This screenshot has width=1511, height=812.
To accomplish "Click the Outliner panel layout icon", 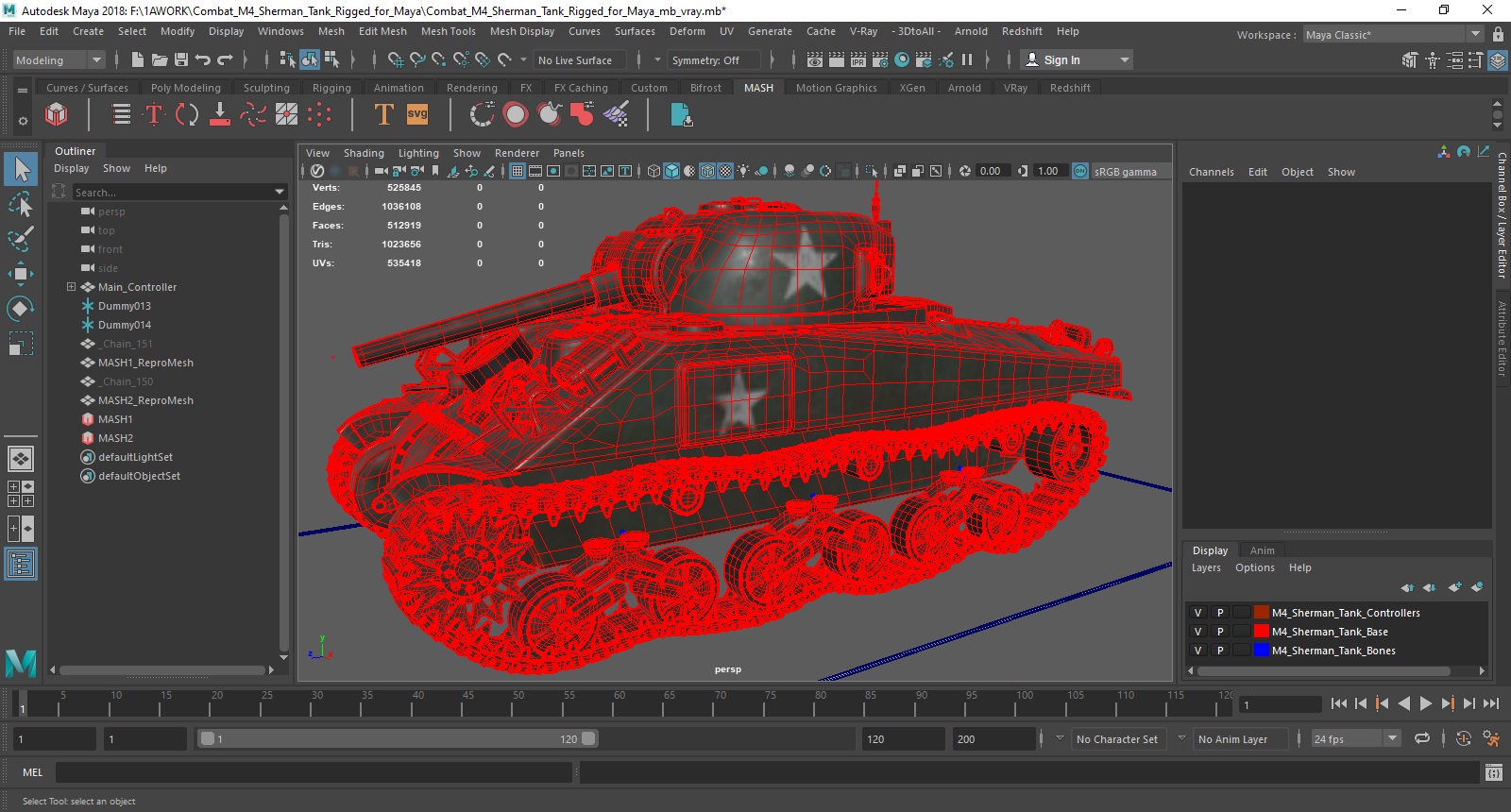I will pos(21,564).
